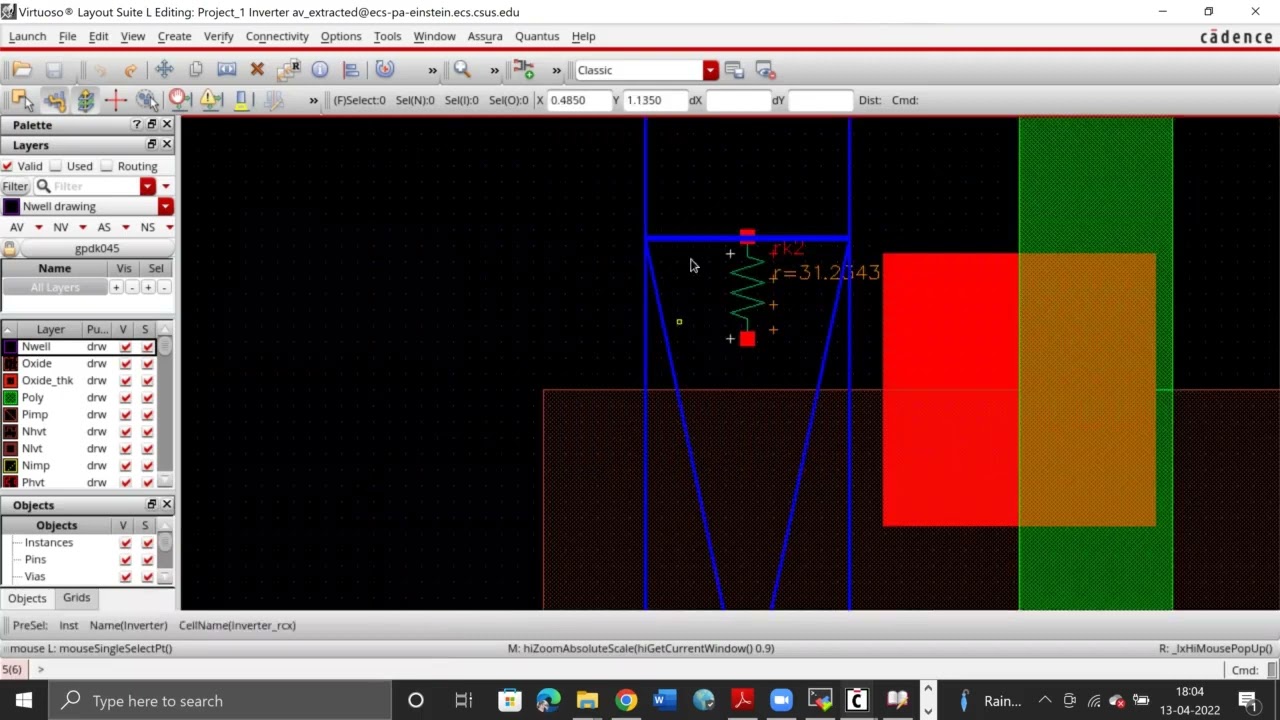Click the gpdk045 library button
The image size is (1280, 720).
pyautogui.click(x=97, y=248)
